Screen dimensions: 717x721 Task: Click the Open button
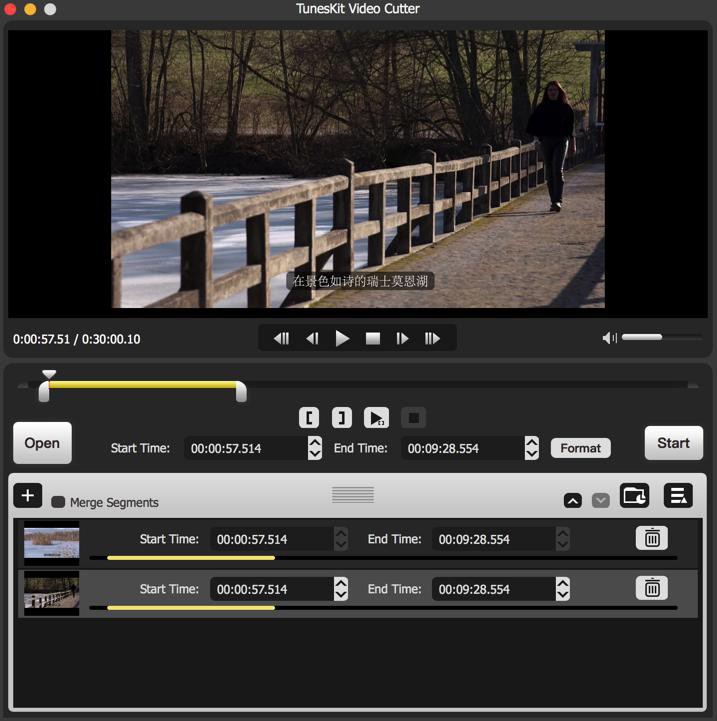(42, 443)
